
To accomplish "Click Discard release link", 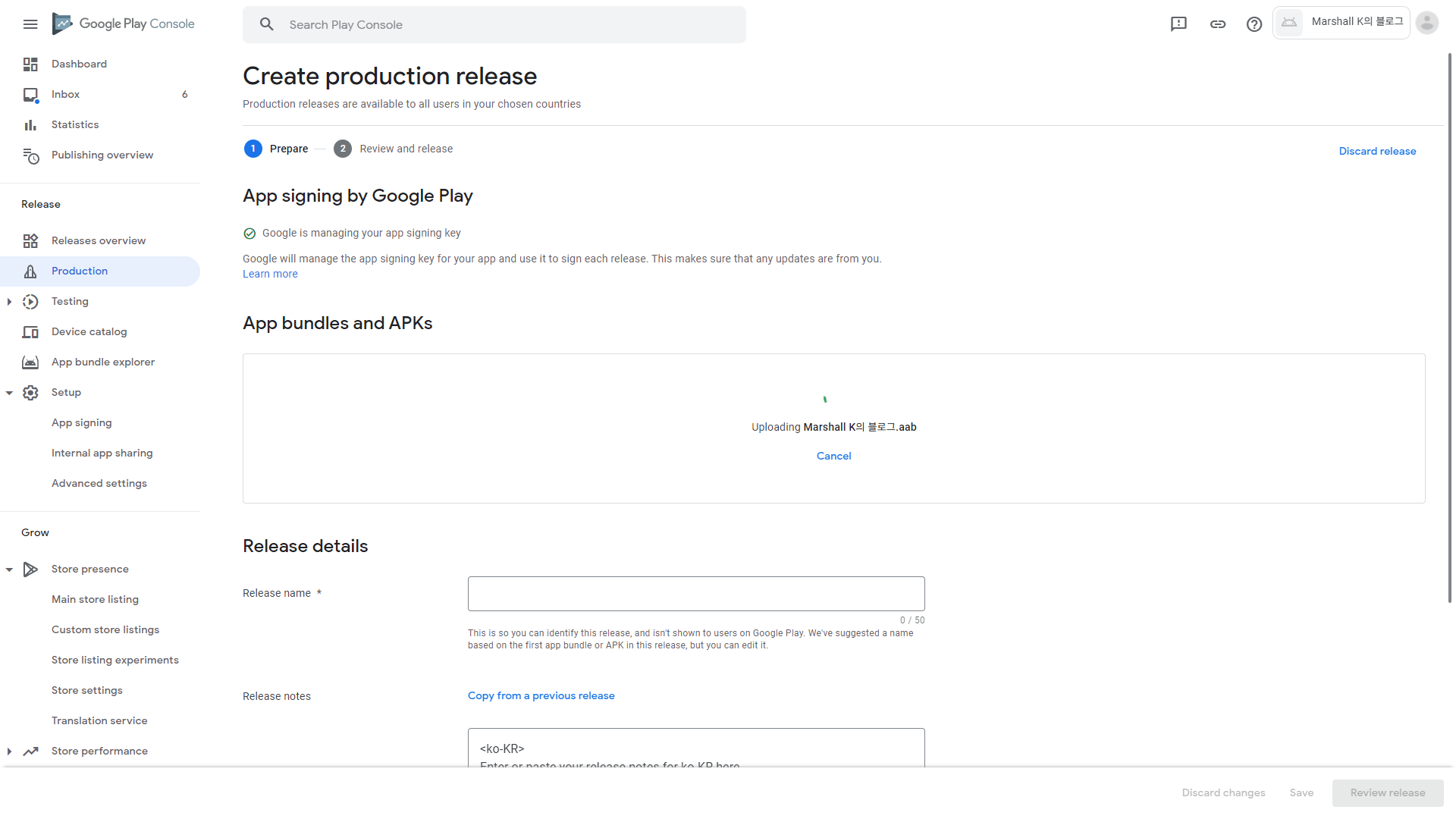I will pyautogui.click(x=1377, y=151).
